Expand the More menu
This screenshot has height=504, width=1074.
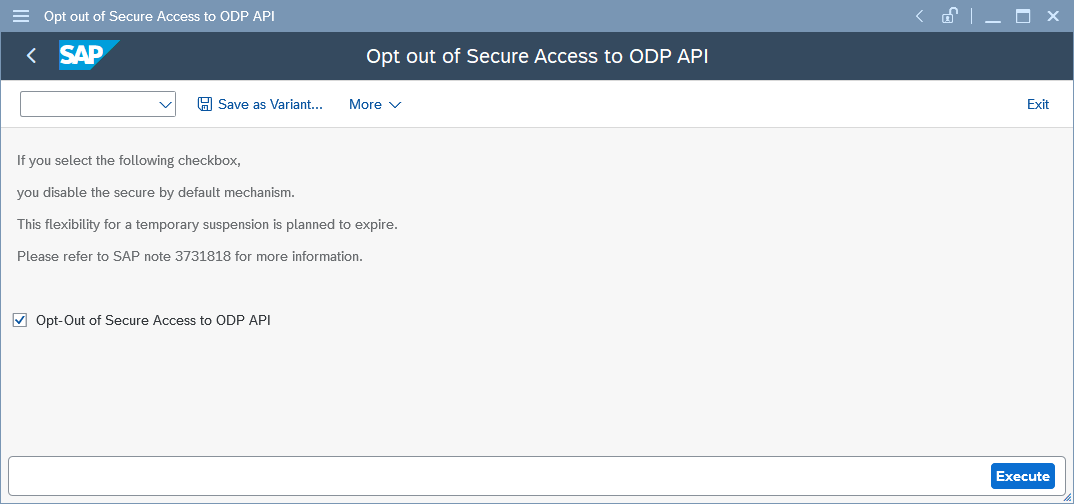click(x=375, y=104)
